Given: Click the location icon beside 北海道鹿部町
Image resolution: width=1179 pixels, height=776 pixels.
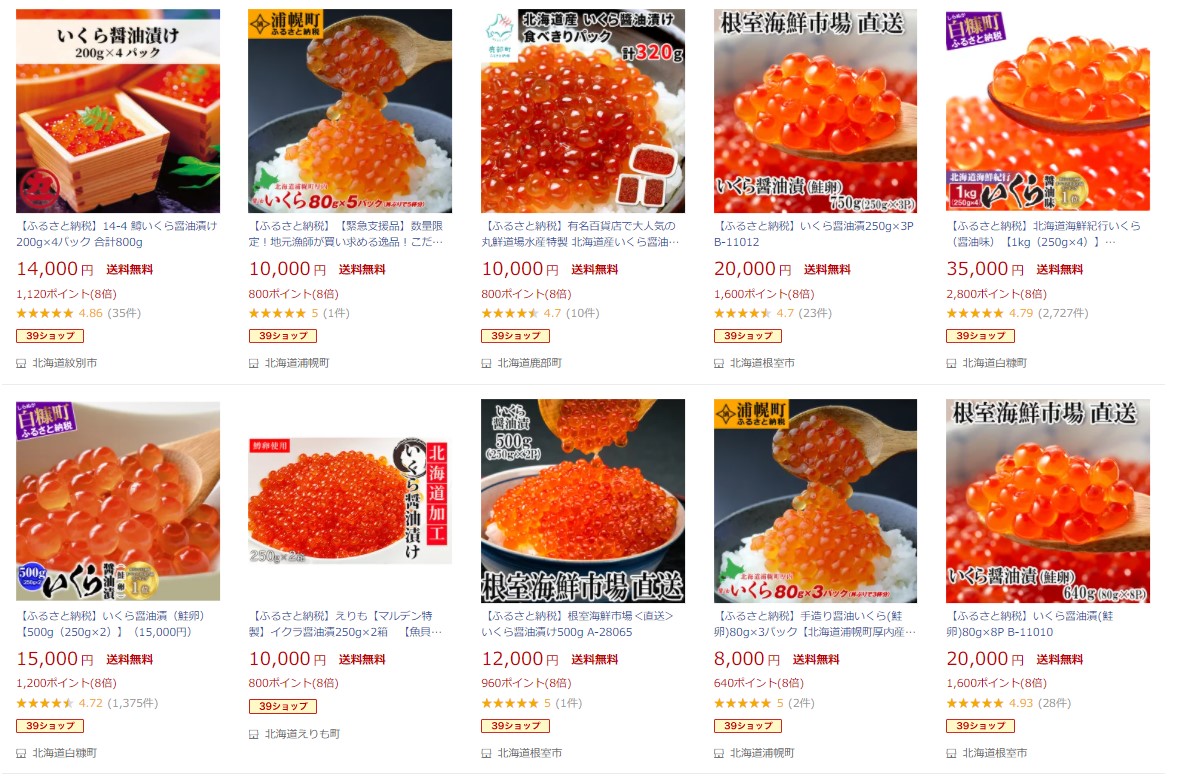Looking at the screenshot, I should tap(486, 363).
